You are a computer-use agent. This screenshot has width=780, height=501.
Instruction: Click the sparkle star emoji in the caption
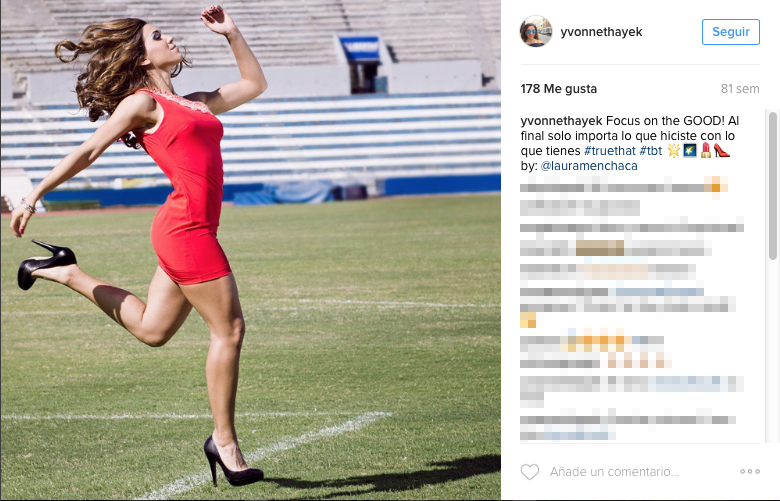point(674,150)
